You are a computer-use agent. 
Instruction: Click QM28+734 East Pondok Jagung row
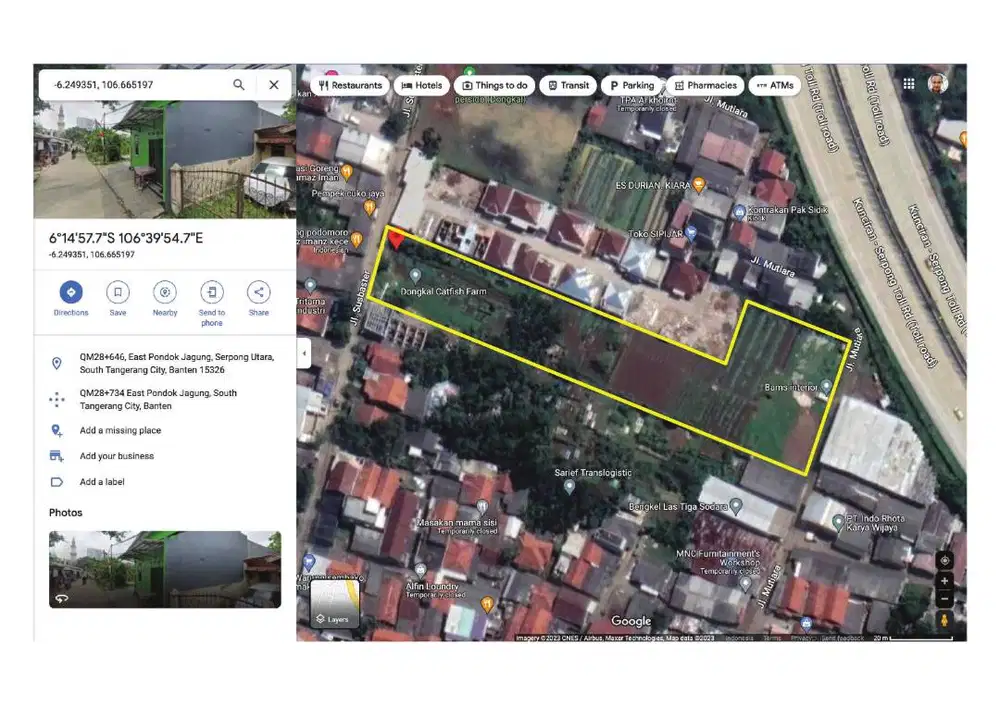tap(165, 399)
